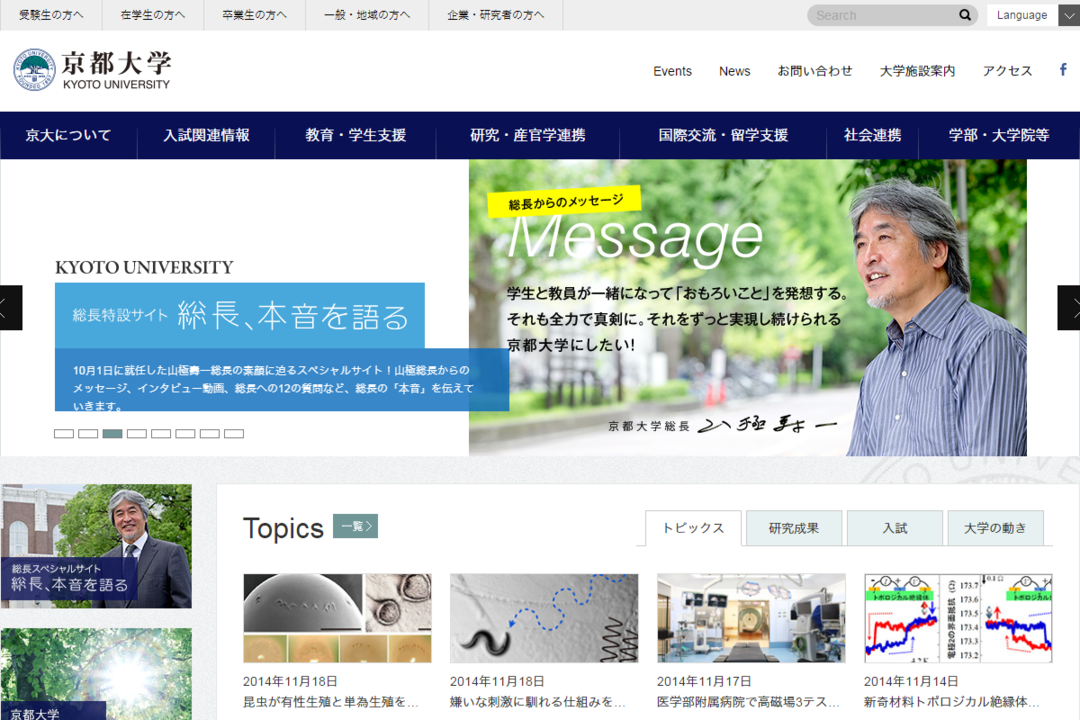The height and width of the screenshot is (720, 1080).
Task: Select third active carousel indicator
Action: [x=112, y=433]
